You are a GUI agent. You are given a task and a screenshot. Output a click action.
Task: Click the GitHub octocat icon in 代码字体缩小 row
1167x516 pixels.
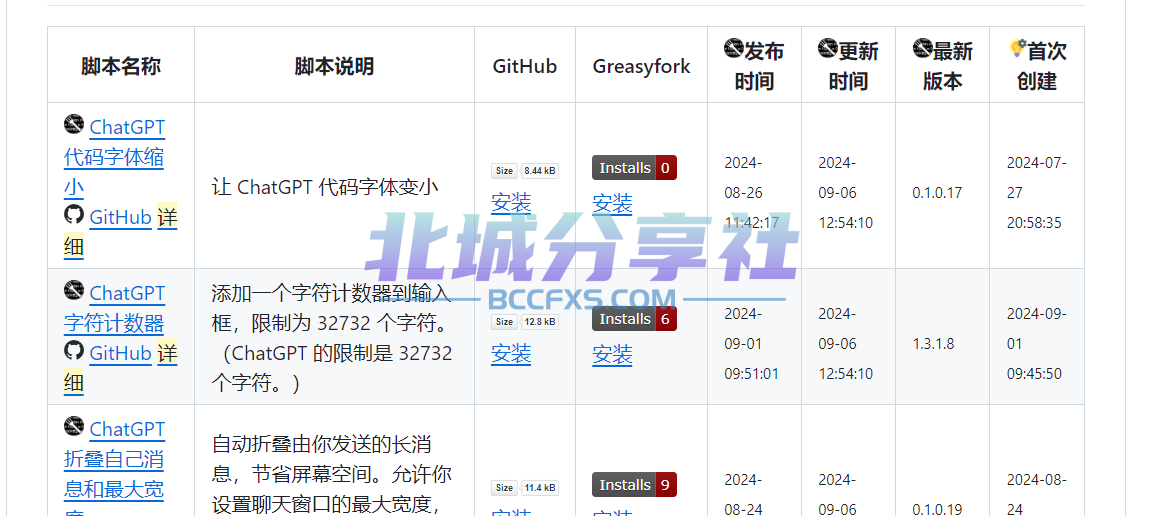point(74,215)
